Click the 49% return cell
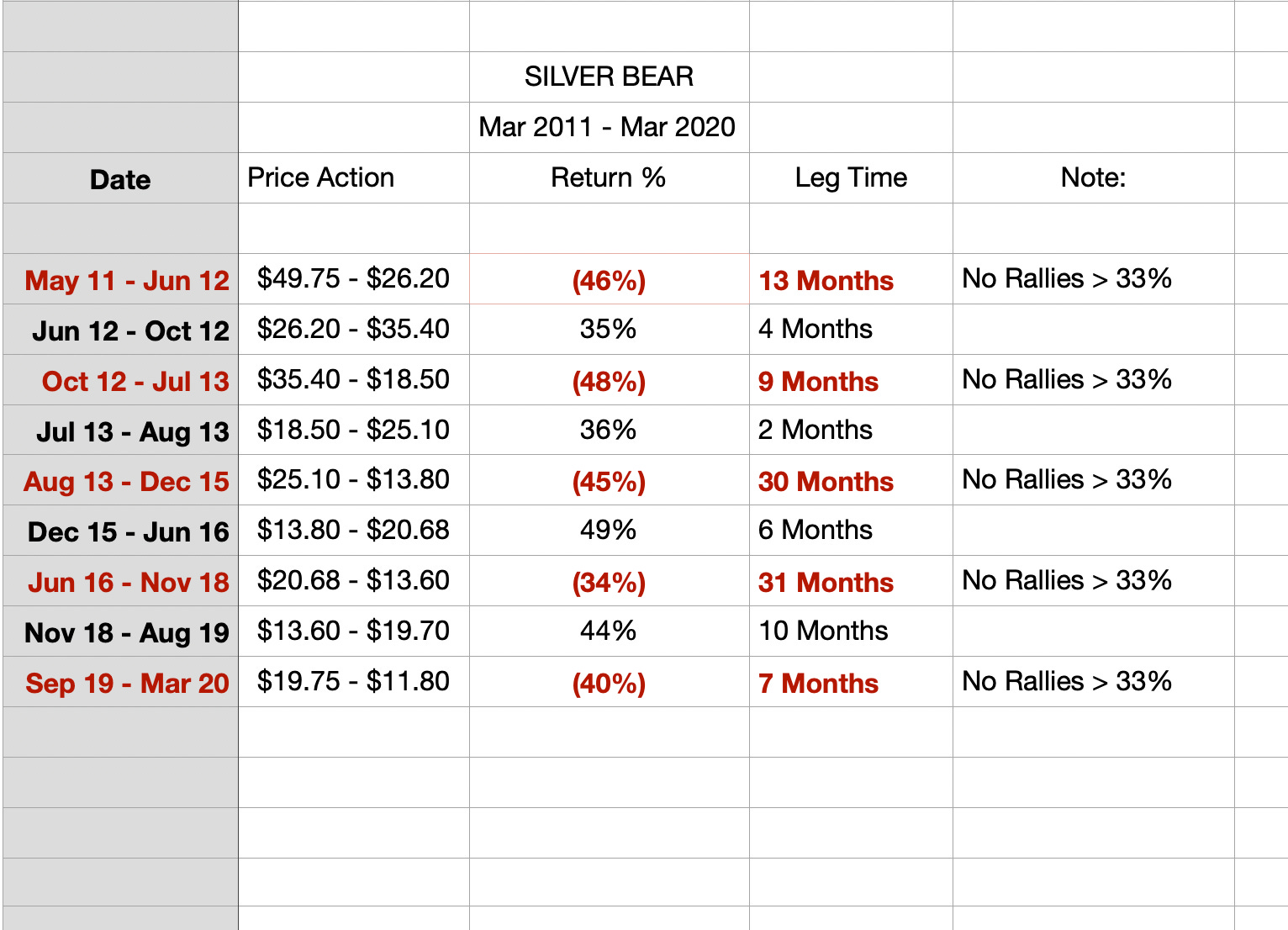The image size is (1288, 930). pos(609,531)
